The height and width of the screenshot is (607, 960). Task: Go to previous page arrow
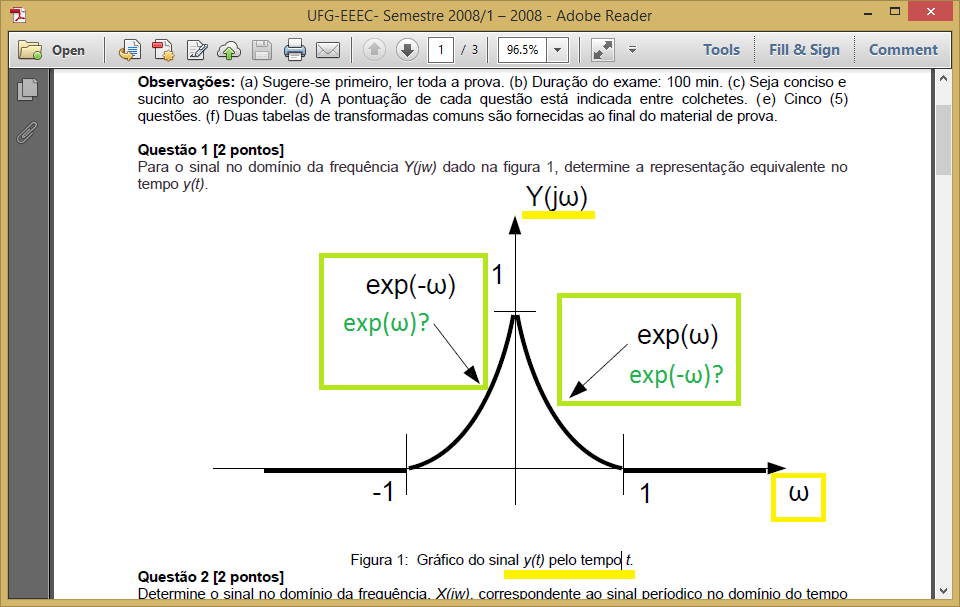click(x=374, y=50)
